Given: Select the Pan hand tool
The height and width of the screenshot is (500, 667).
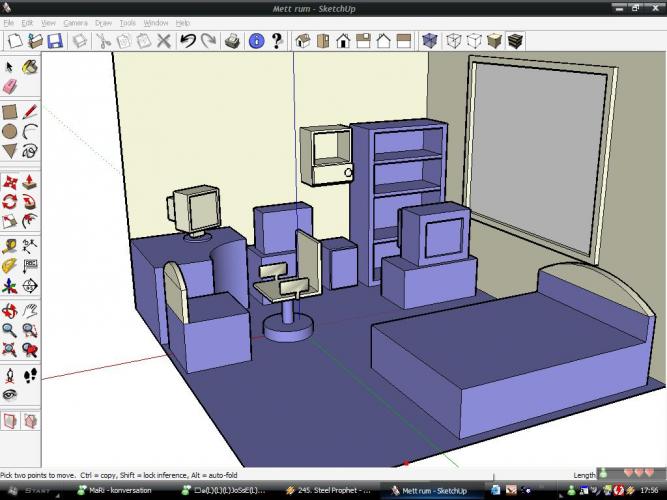Looking at the screenshot, I should click(x=30, y=310).
